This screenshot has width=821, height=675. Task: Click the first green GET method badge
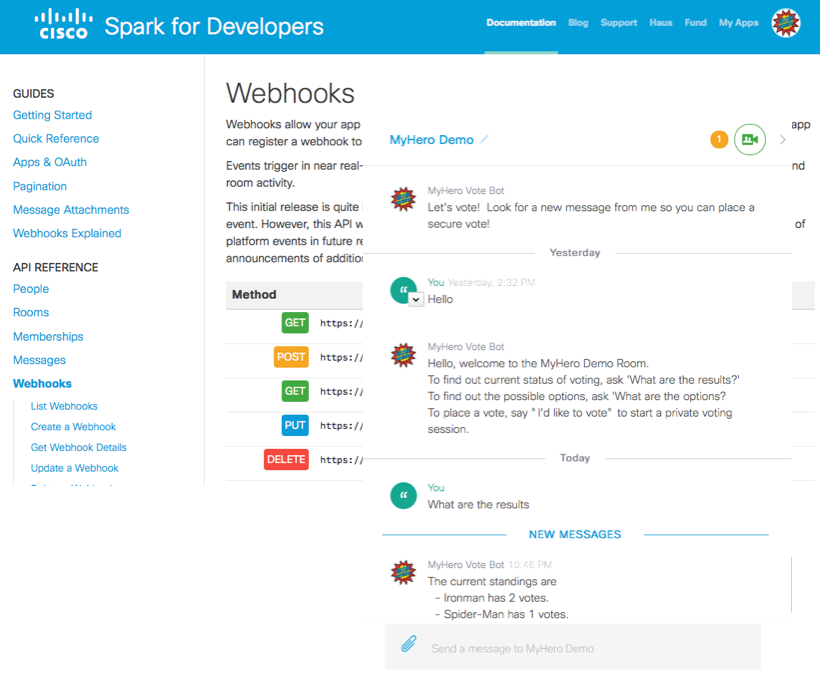tap(295, 323)
